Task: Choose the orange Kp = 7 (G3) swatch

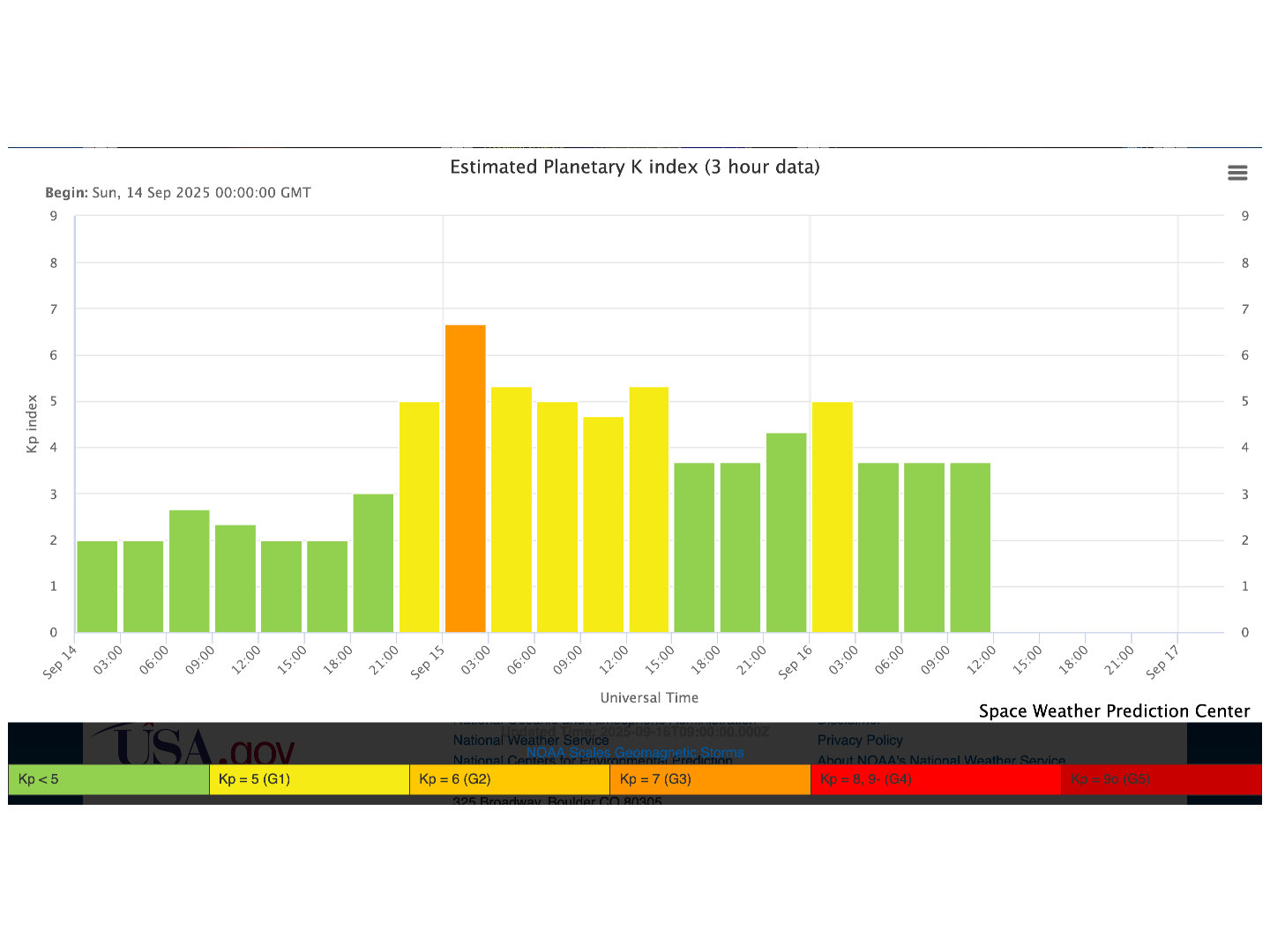Action: click(x=709, y=779)
